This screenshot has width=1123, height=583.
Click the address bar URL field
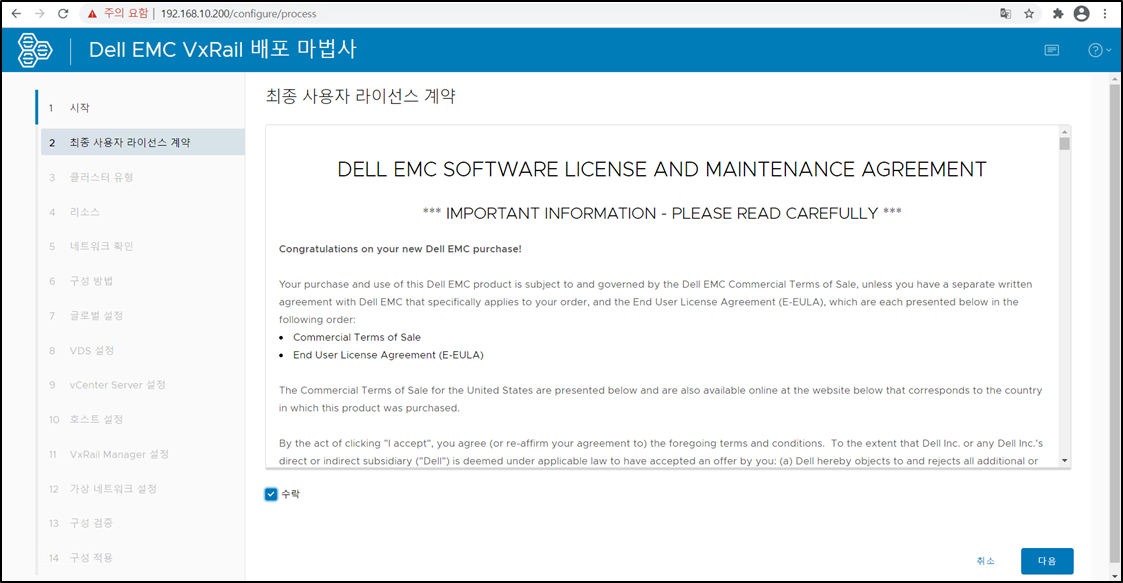pos(559,14)
